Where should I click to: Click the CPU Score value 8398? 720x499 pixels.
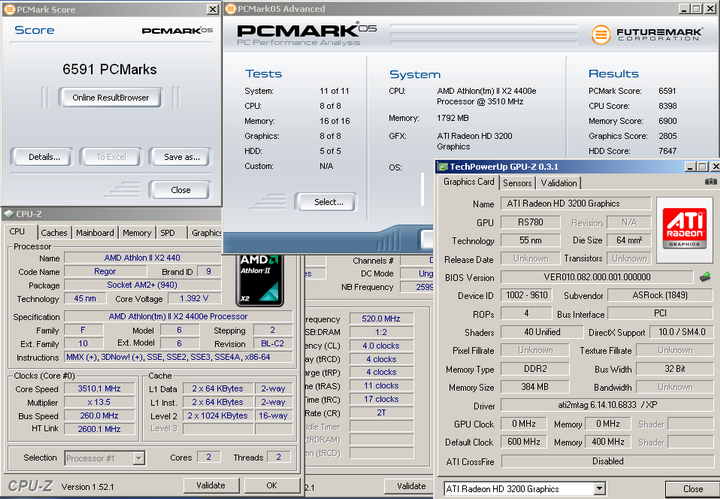tap(668, 106)
